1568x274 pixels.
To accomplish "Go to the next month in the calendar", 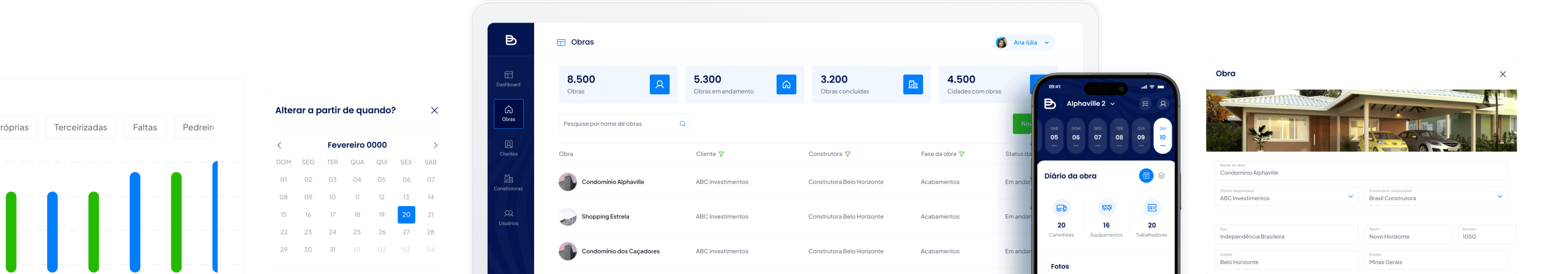I will (435, 146).
